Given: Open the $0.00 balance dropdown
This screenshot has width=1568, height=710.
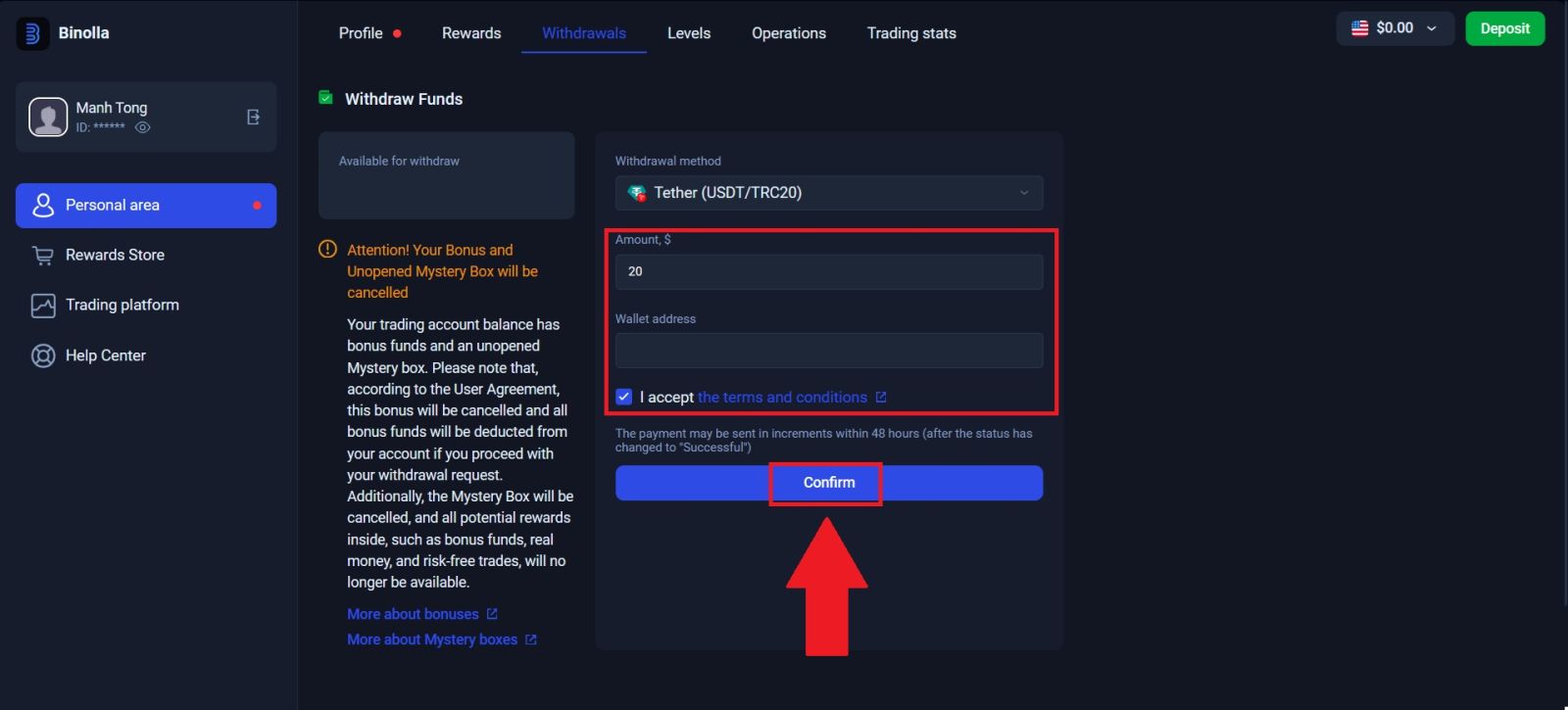Looking at the screenshot, I should click(1394, 28).
